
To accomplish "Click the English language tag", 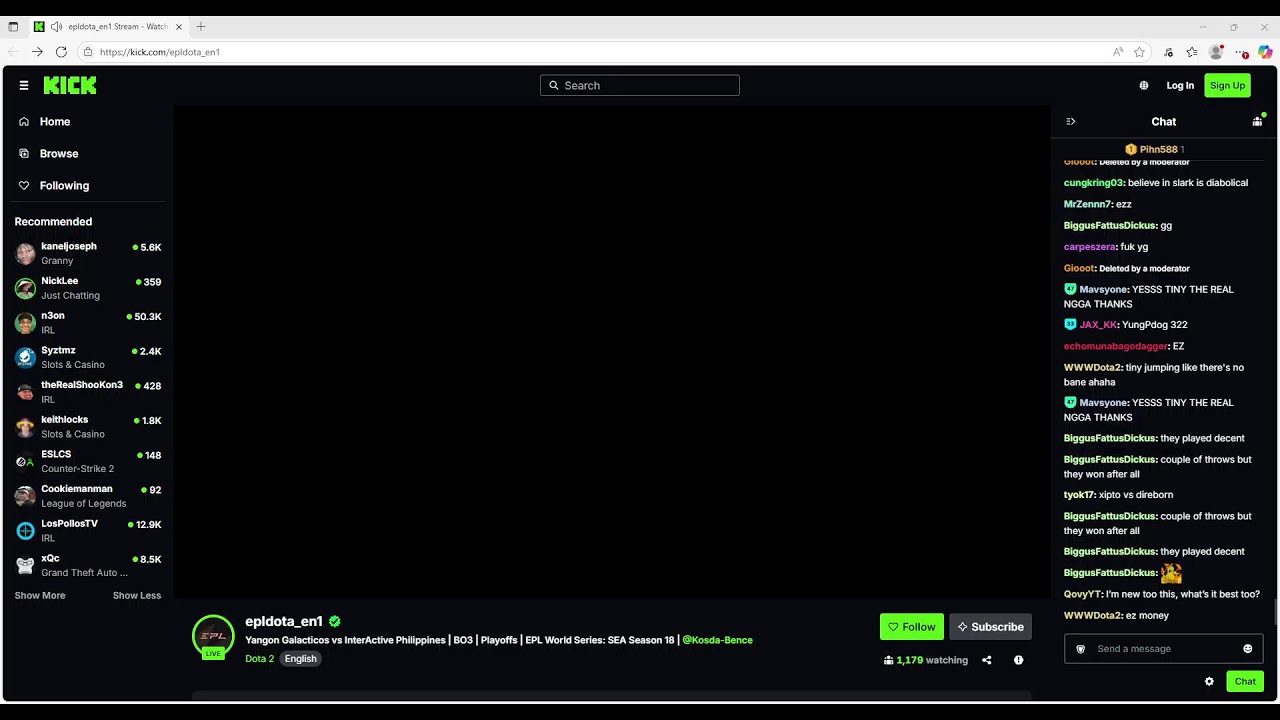I will click(300, 659).
